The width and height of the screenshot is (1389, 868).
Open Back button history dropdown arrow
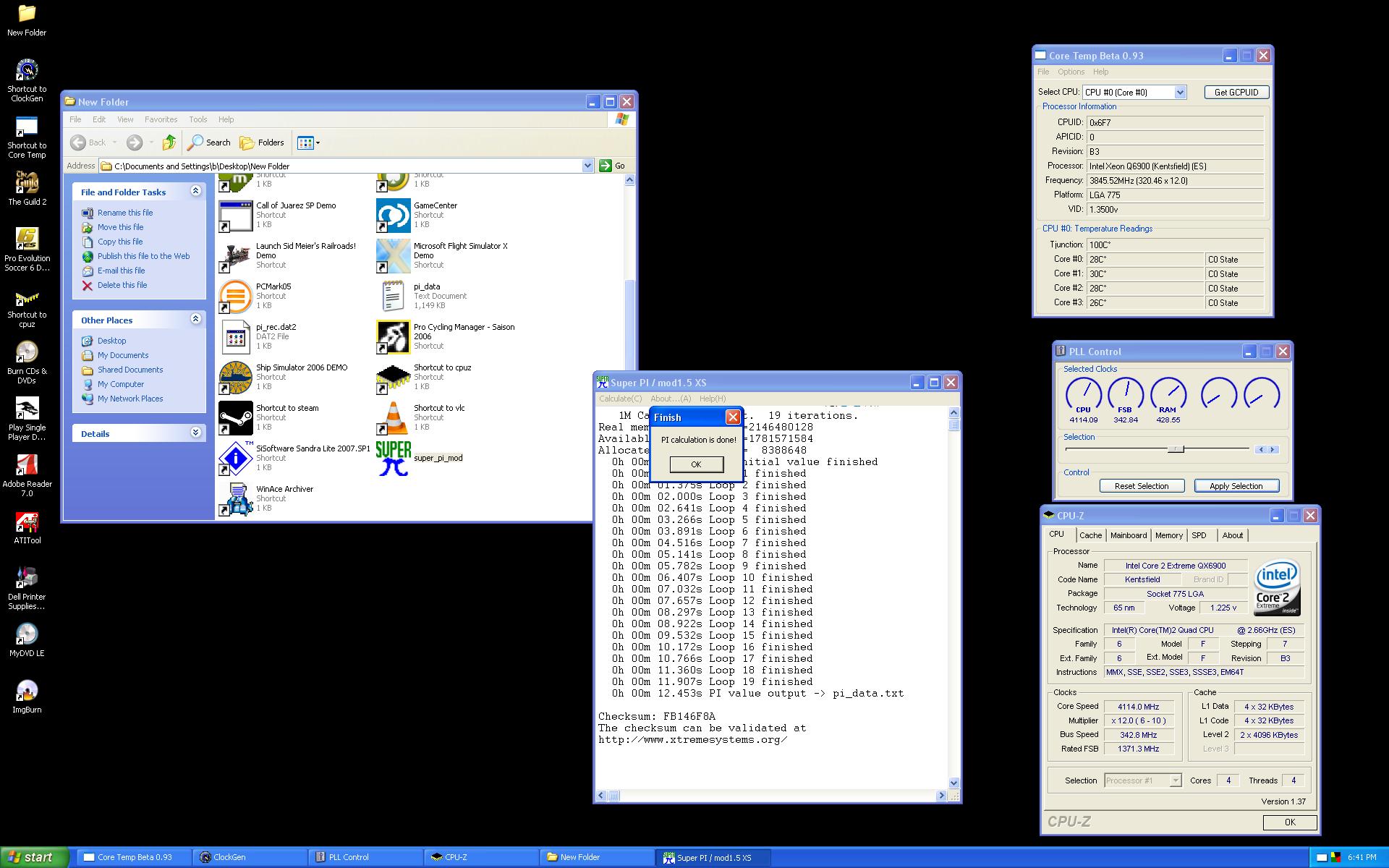[114, 142]
